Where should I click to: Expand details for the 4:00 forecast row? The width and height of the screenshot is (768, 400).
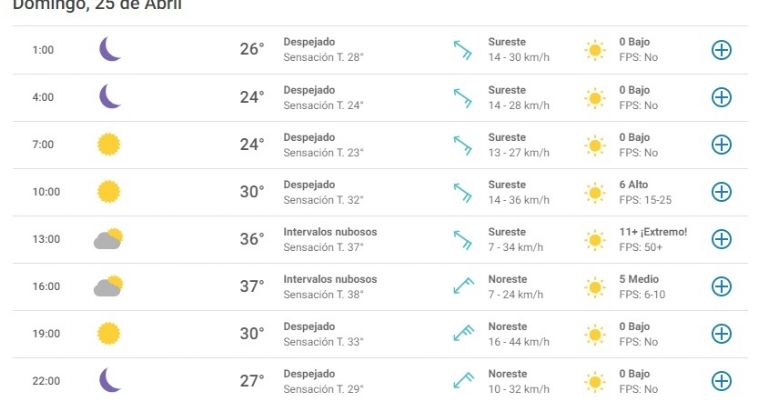(721, 97)
